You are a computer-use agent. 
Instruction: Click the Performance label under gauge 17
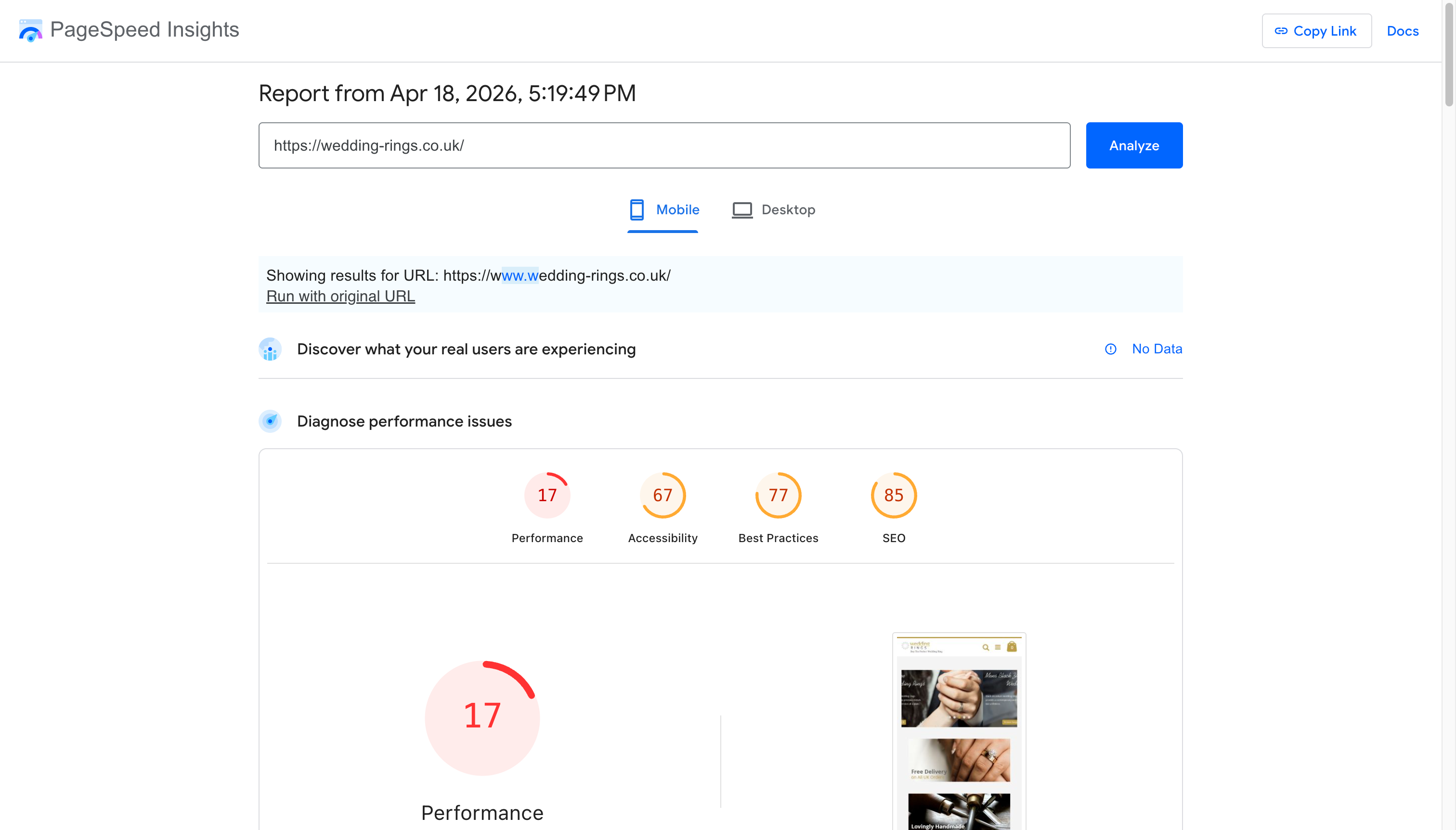[546, 538]
